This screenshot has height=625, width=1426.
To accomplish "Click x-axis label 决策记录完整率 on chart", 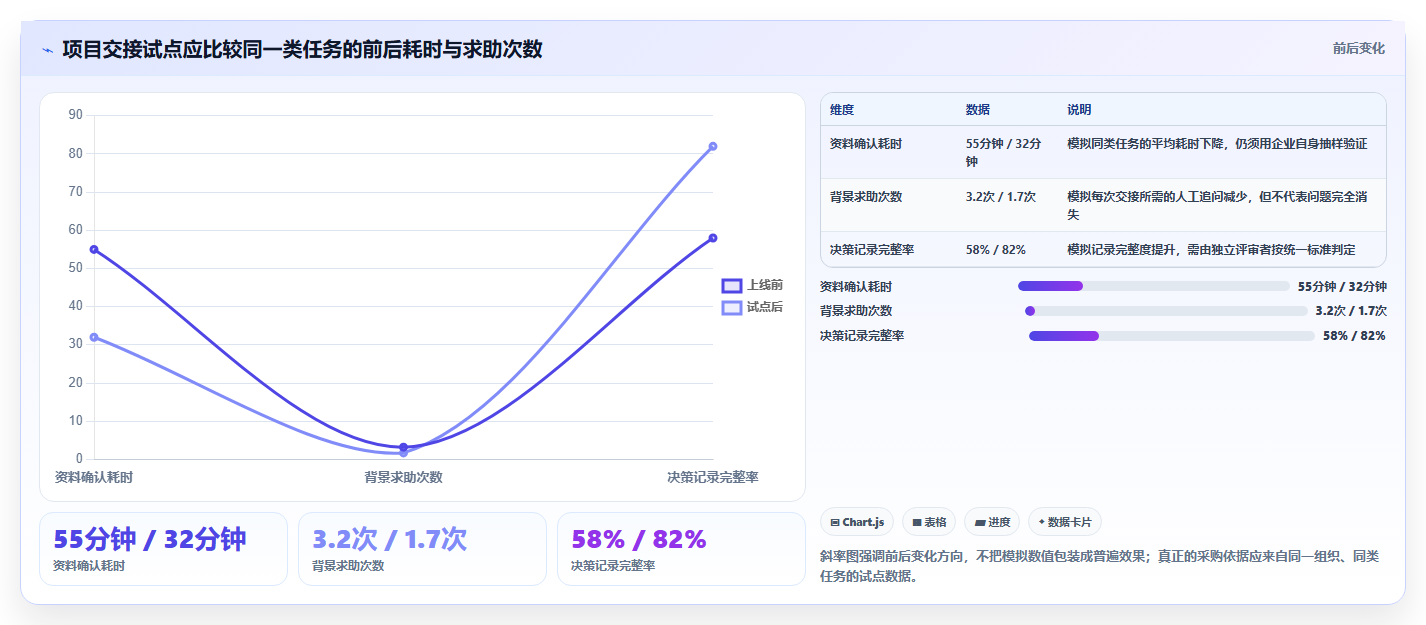I will pos(712,478).
